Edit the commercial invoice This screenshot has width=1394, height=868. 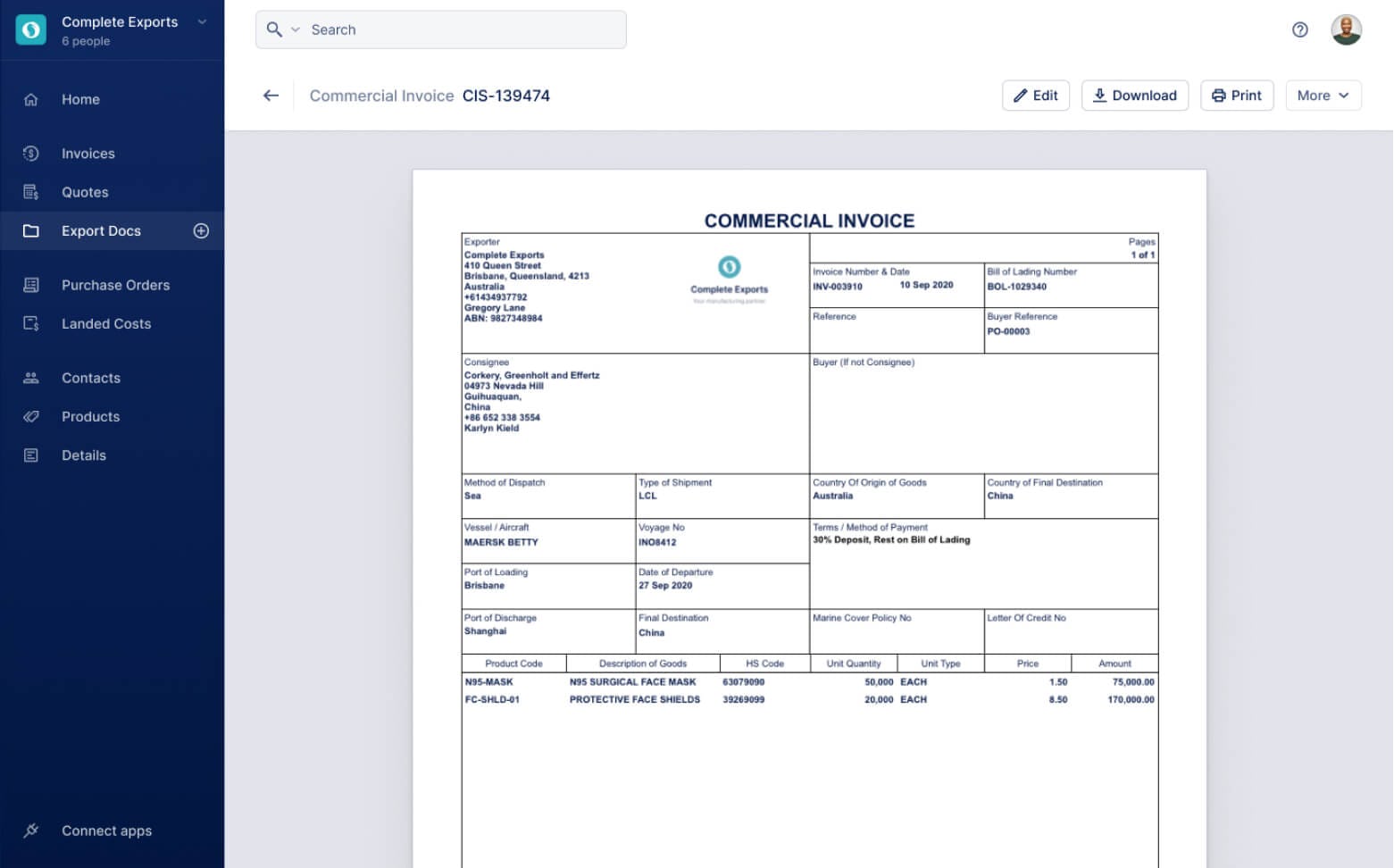[1036, 96]
